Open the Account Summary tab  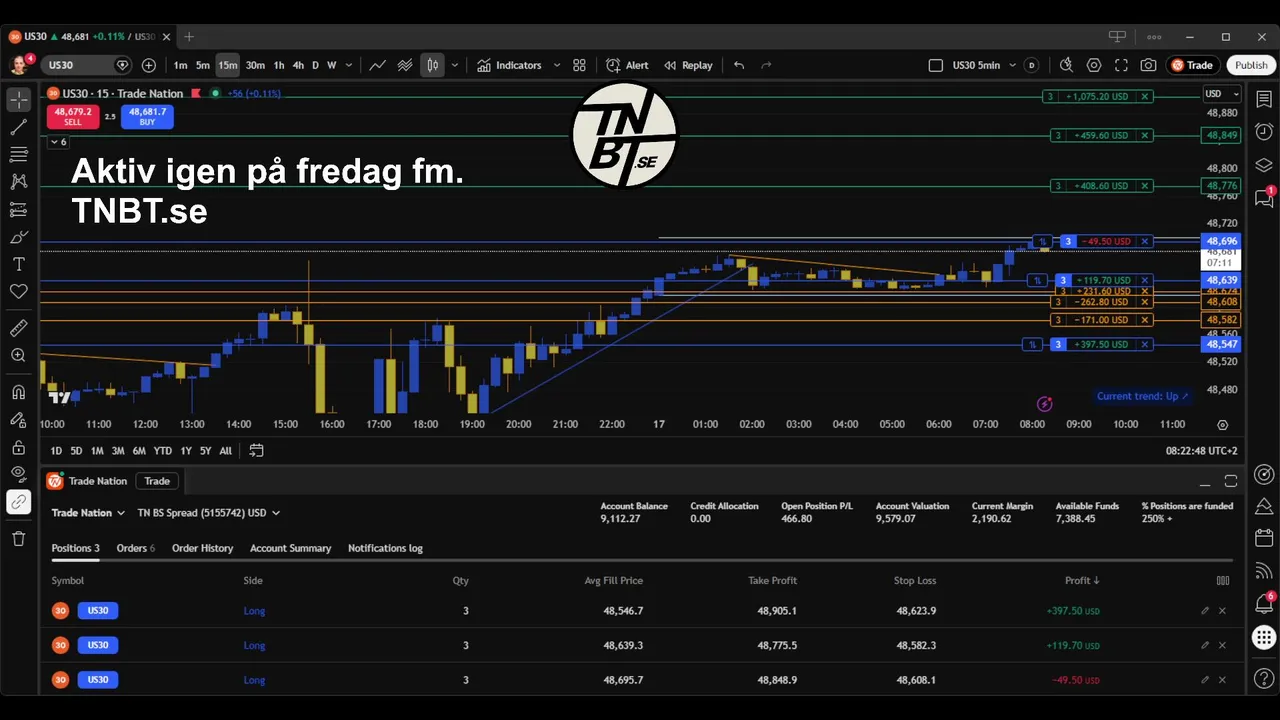290,548
